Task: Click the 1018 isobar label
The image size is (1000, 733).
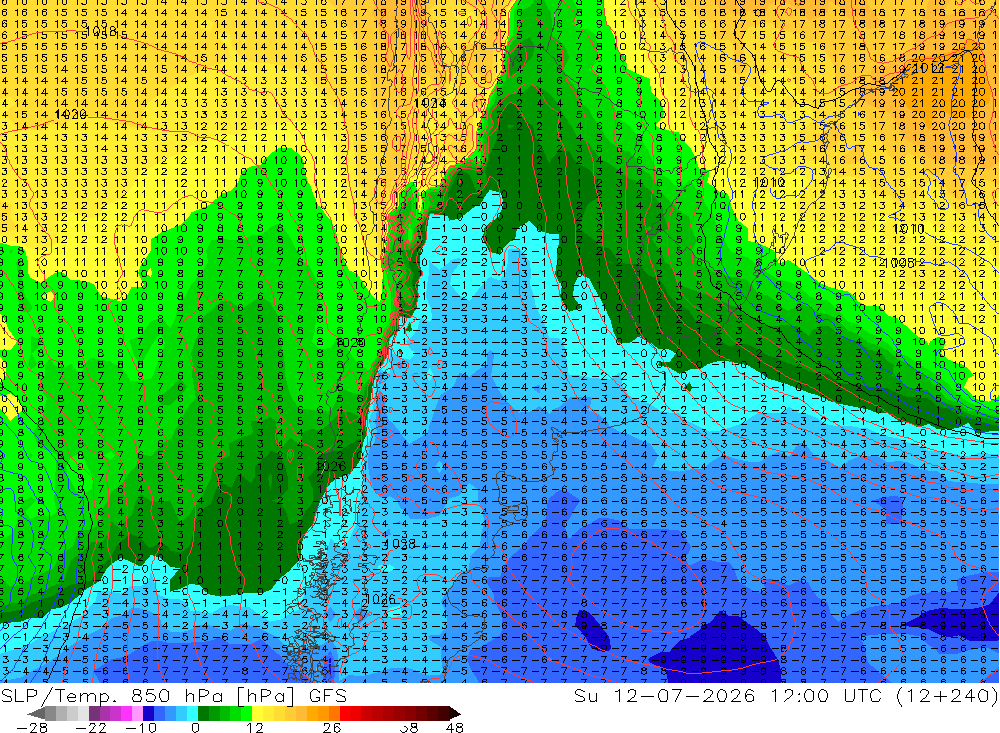Action: click(101, 31)
